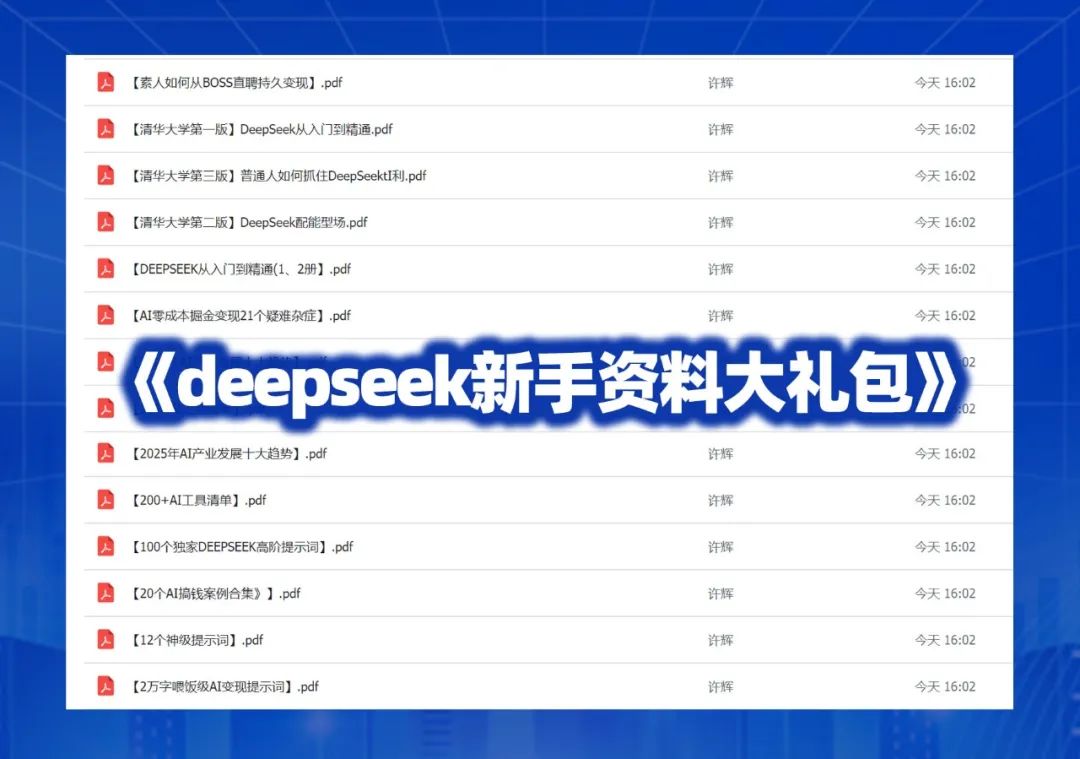Viewport: 1080px width, 759px height.
Task: Click 许辉 in the 200+AI工具清单 row
Action: (x=720, y=500)
